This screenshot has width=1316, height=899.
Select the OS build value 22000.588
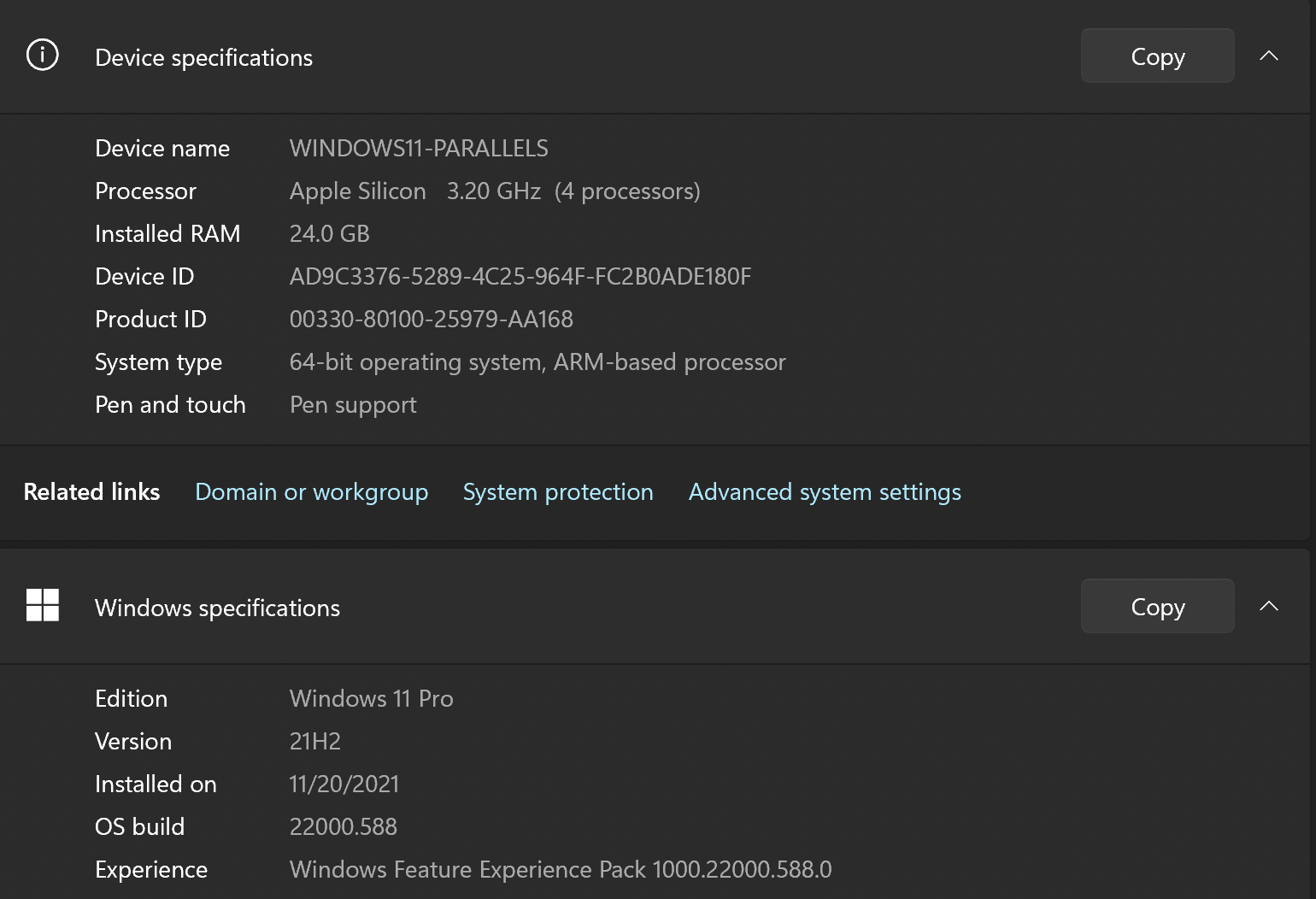pos(343,827)
